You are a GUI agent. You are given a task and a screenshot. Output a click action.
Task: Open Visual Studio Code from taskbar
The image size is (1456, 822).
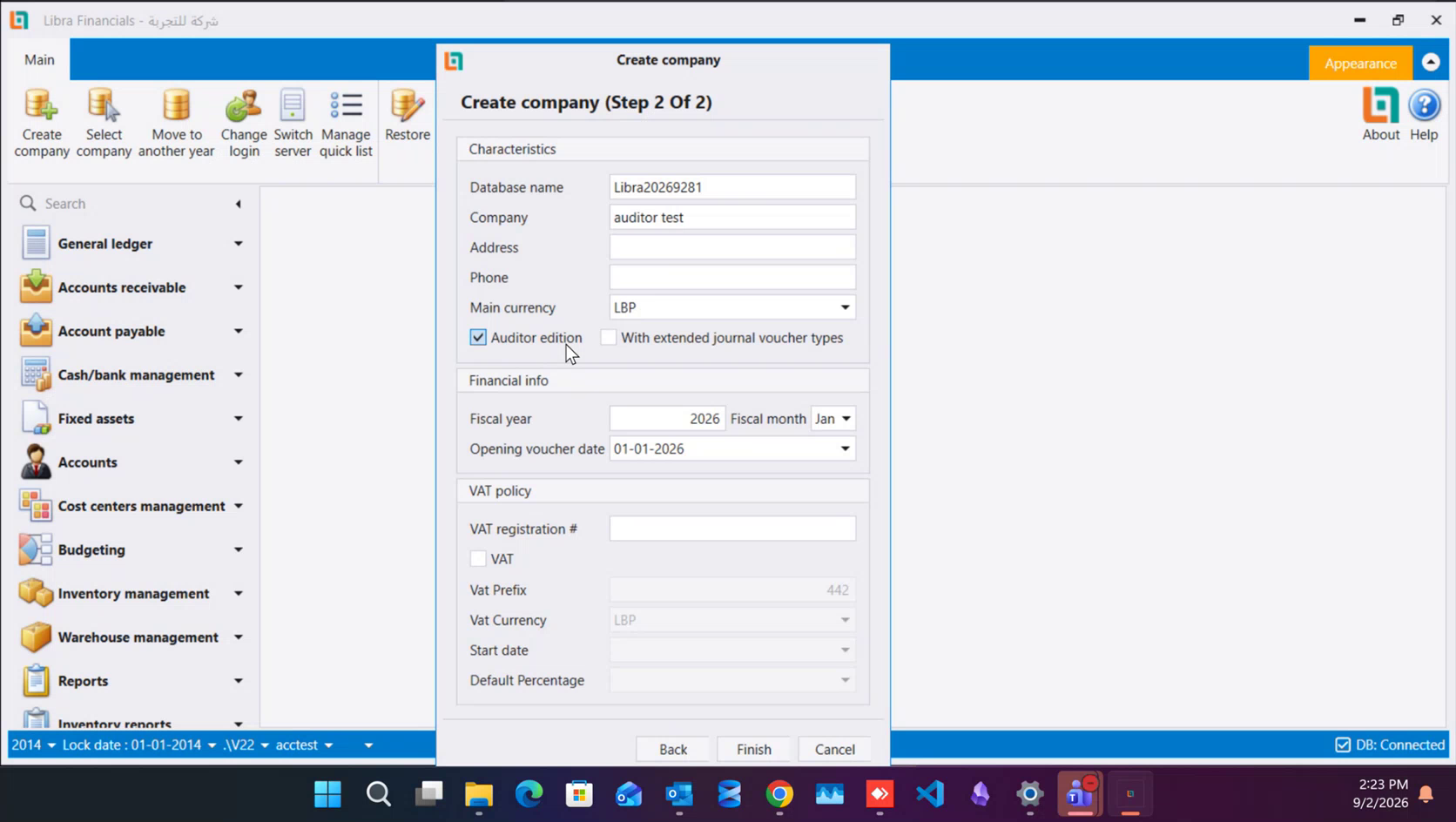click(930, 793)
